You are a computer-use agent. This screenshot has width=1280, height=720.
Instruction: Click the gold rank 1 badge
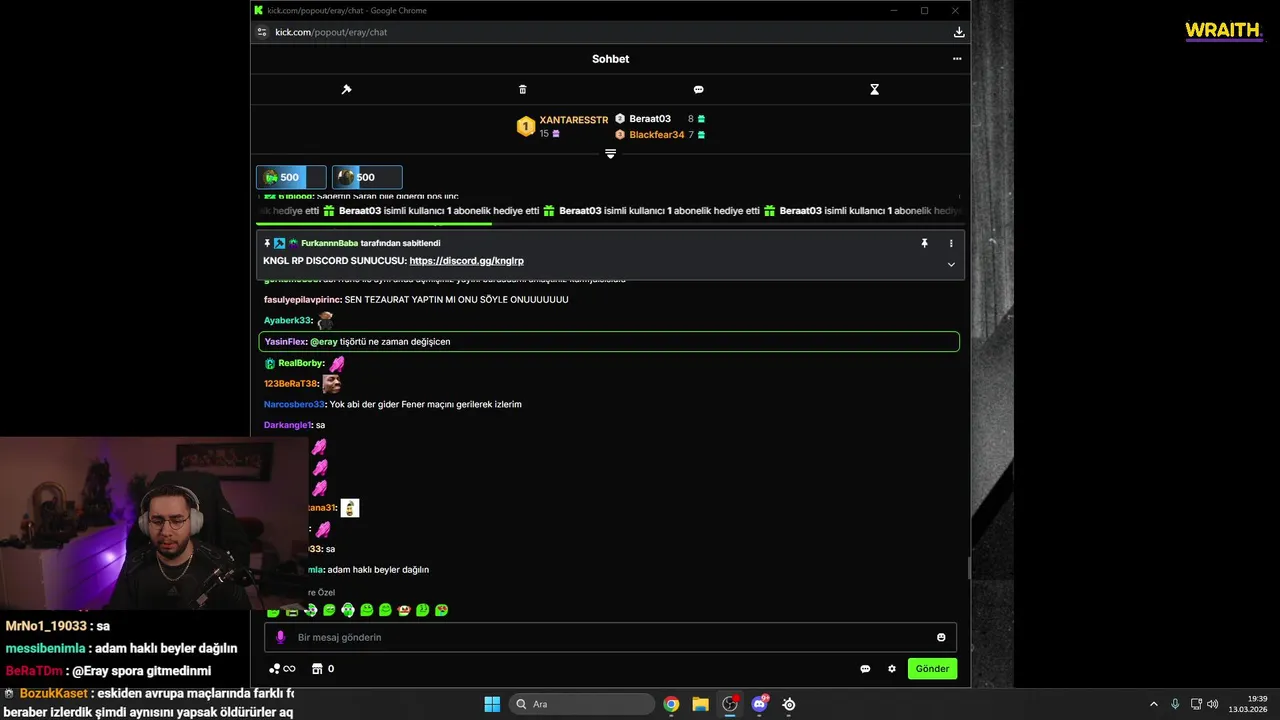coord(526,127)
